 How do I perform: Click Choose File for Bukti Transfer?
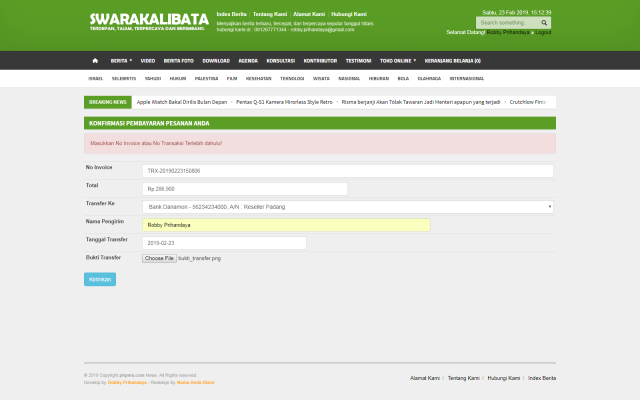158,258
